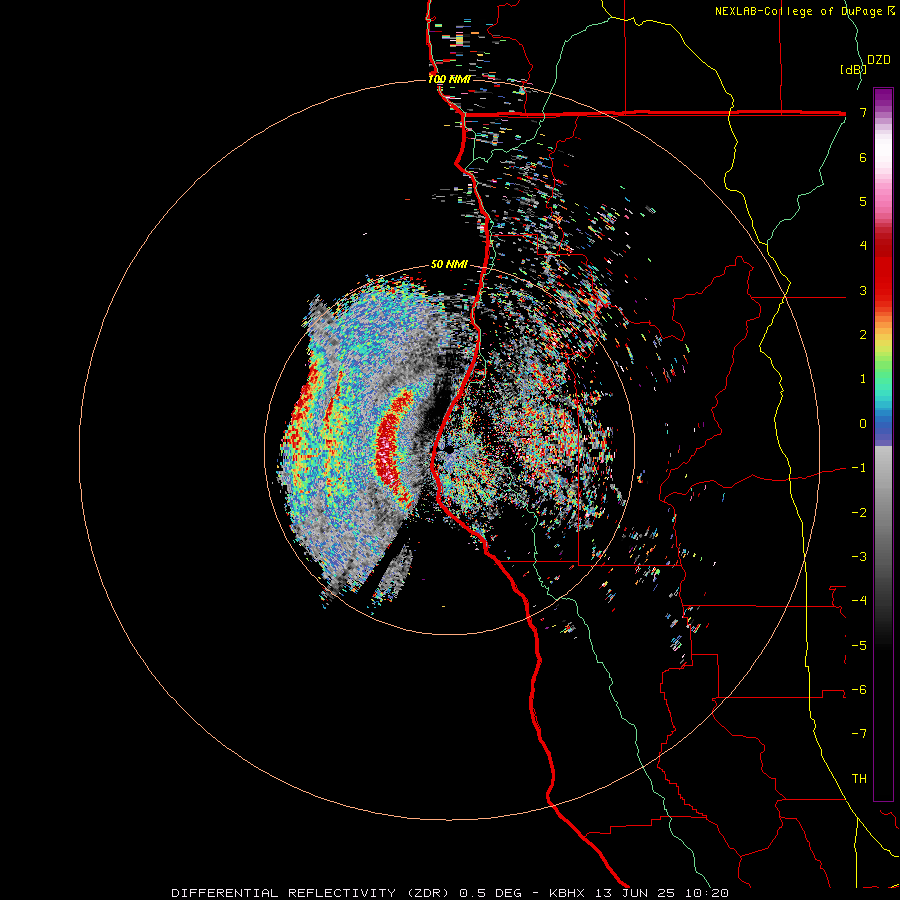Click the legend tick value 0
Image resolution: width=900 pixels, height=900 pixels.
(x=863, y=424)
